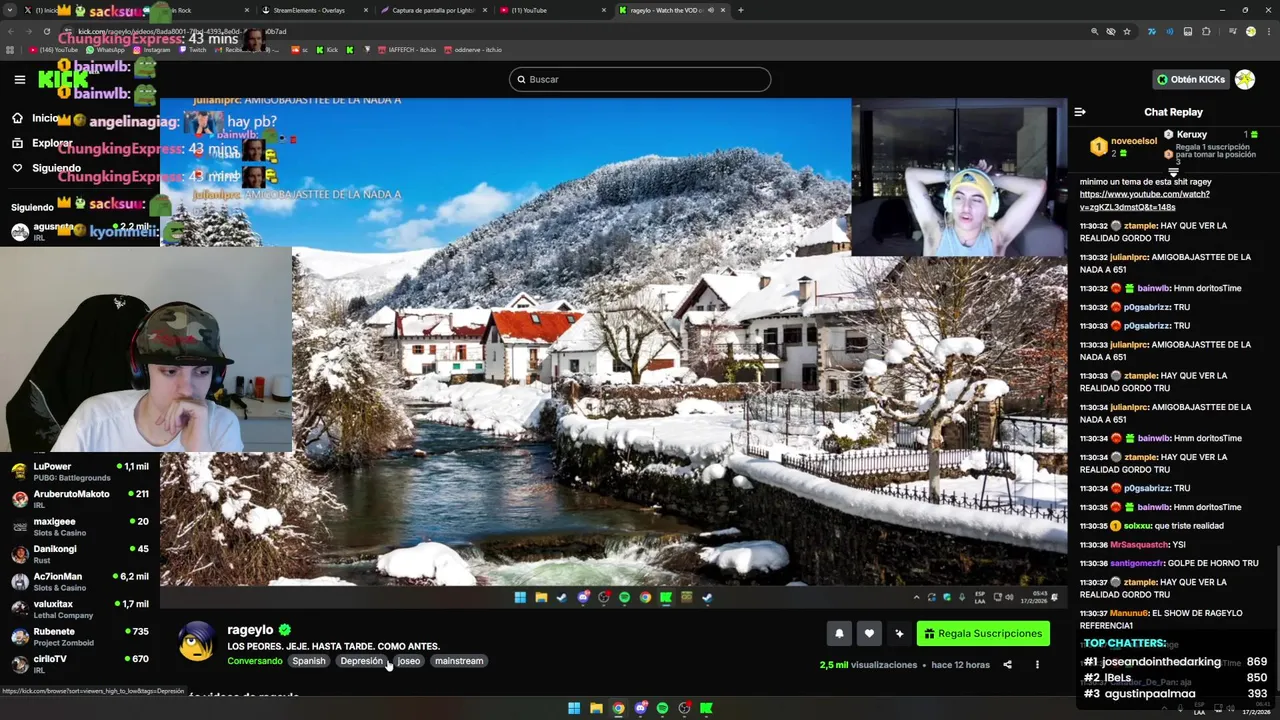
Task: Open Ac7ionMan channel in sidebar
Action: pos(80,581)
